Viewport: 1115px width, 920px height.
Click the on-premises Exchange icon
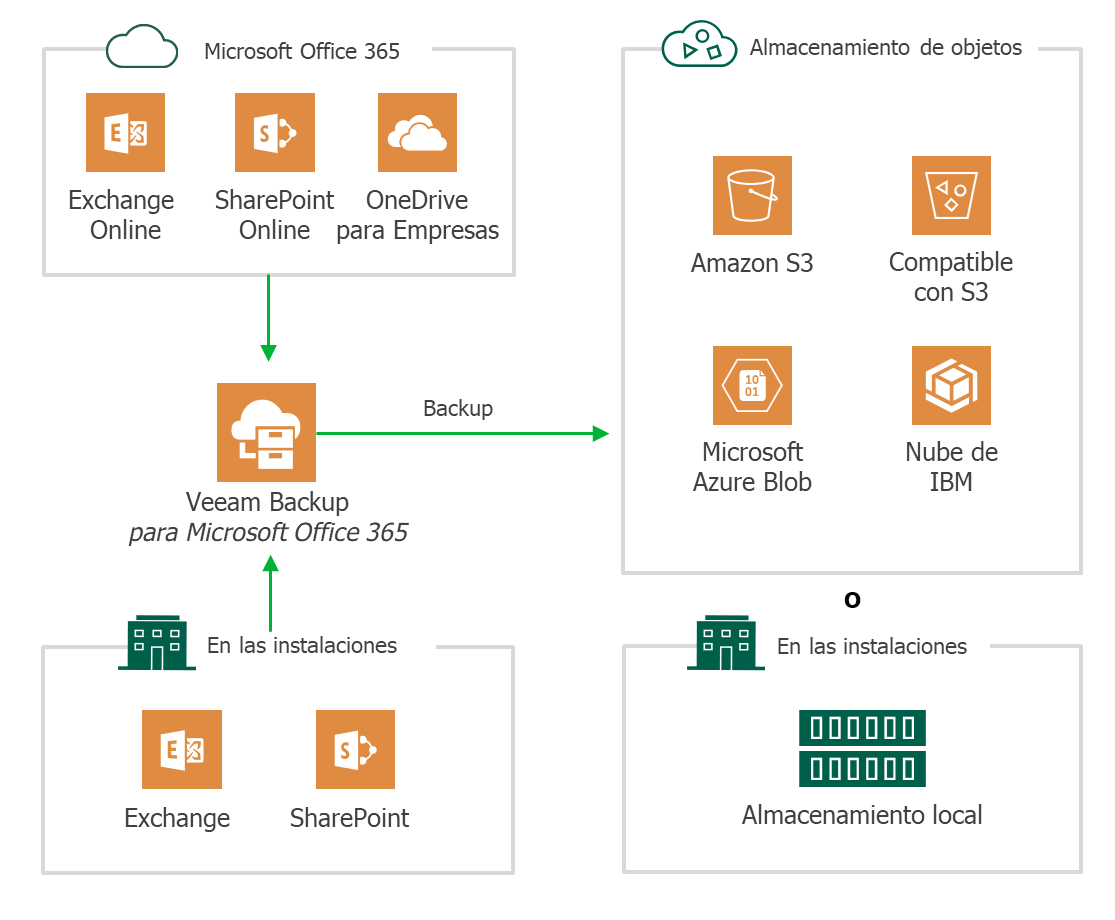[x=181, y=750]
